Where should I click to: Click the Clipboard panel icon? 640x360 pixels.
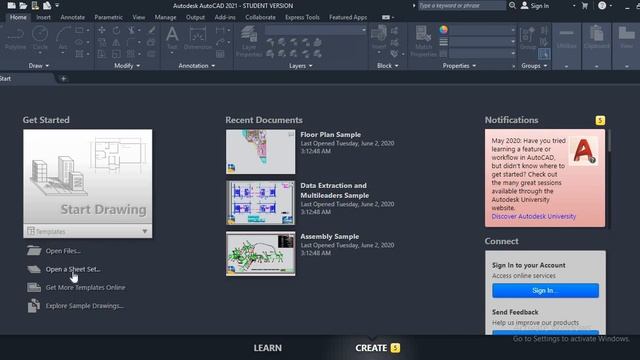[596, 38]
